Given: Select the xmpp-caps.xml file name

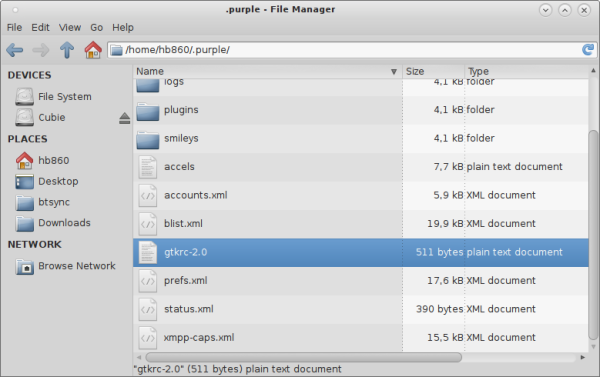Looking at the screenshot, I should (x=199, y=338).
